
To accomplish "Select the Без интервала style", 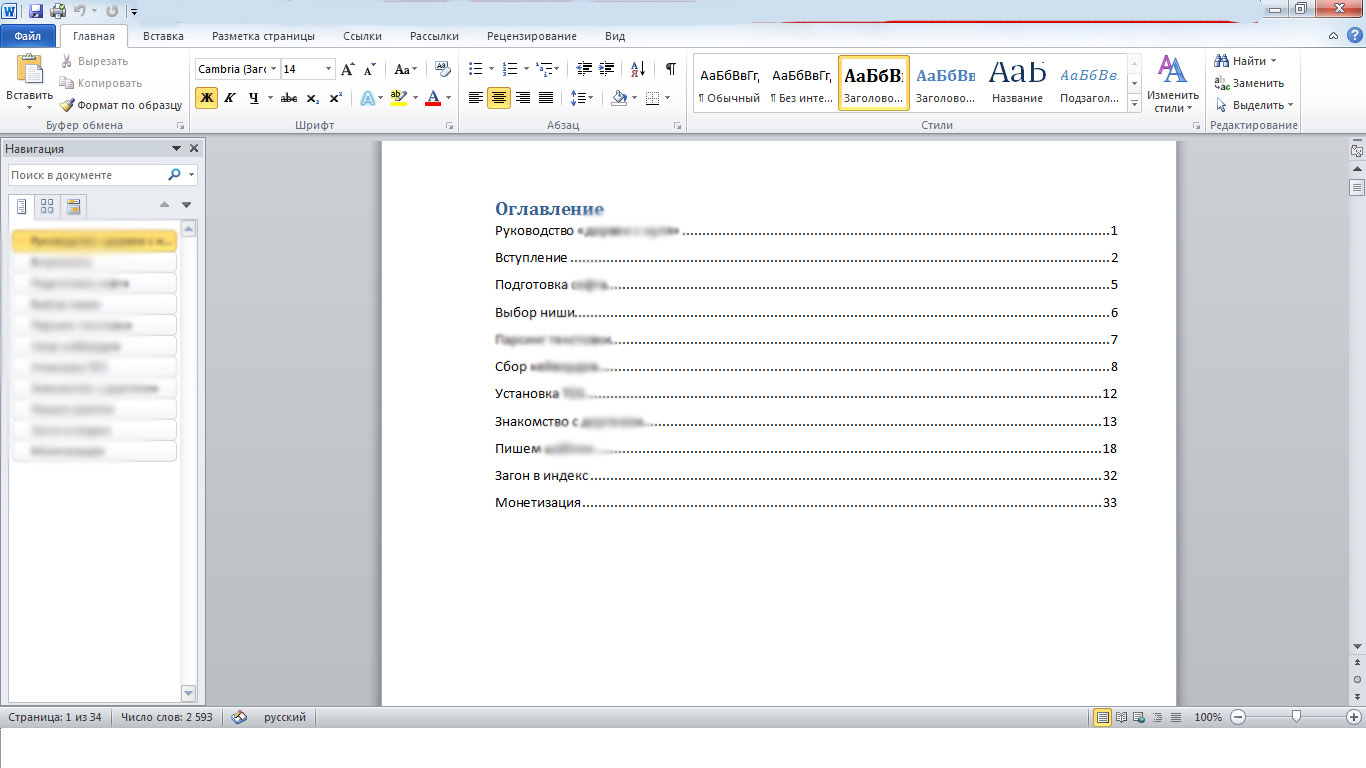I will [801, 84].
